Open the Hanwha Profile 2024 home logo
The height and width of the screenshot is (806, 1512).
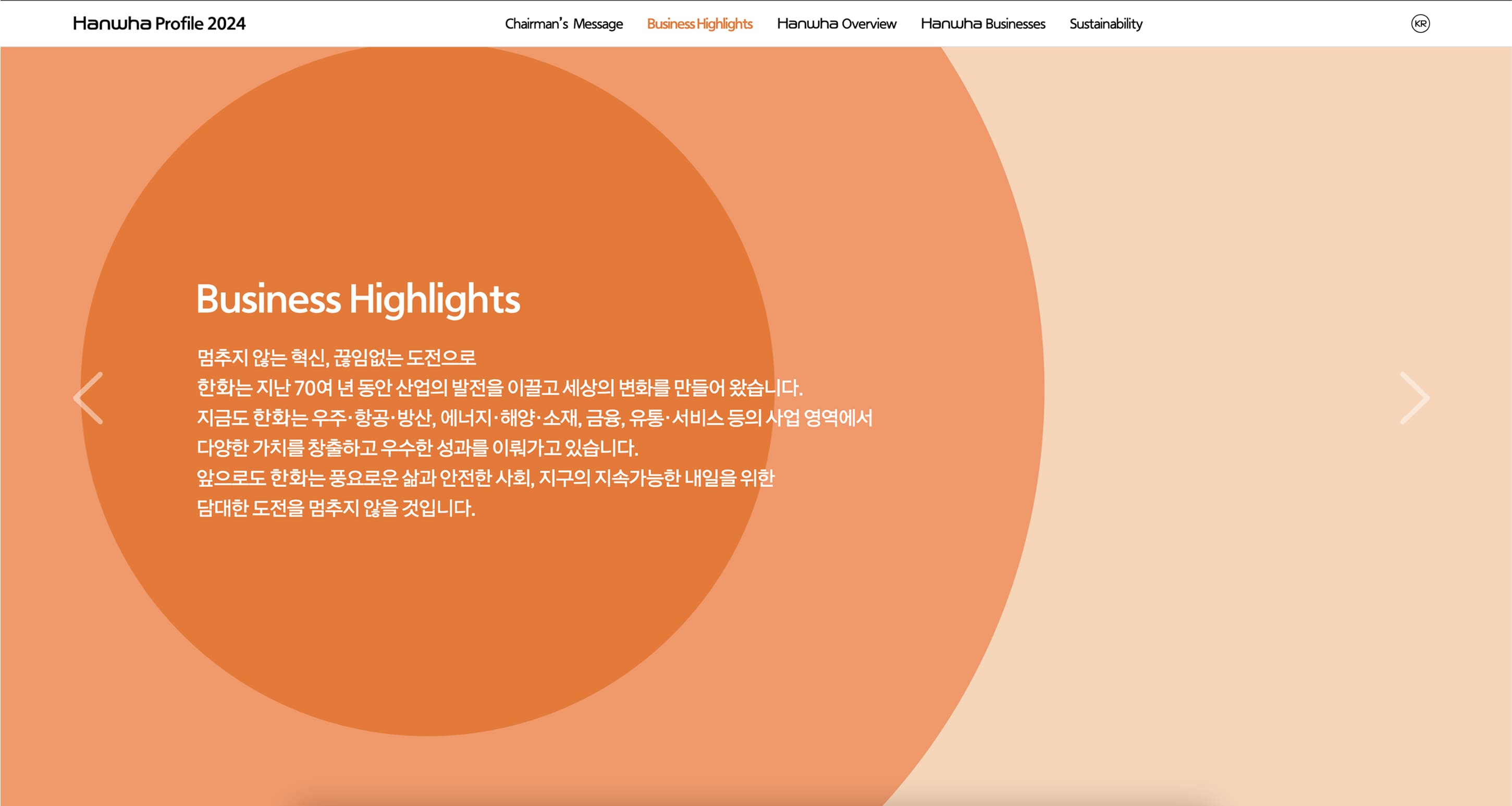[159, 23]
